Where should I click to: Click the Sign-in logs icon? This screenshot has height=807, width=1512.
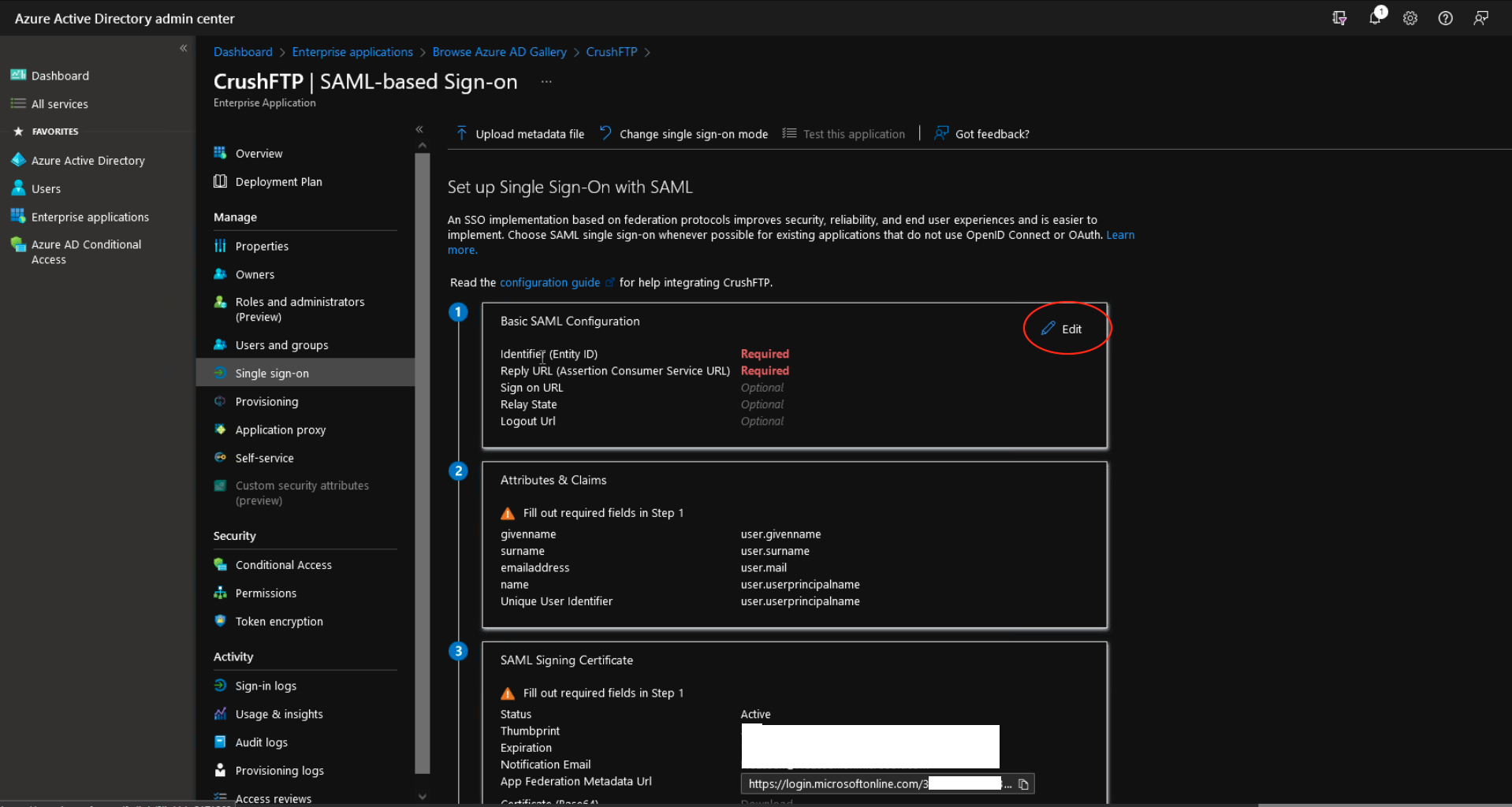tap(220, 686)
